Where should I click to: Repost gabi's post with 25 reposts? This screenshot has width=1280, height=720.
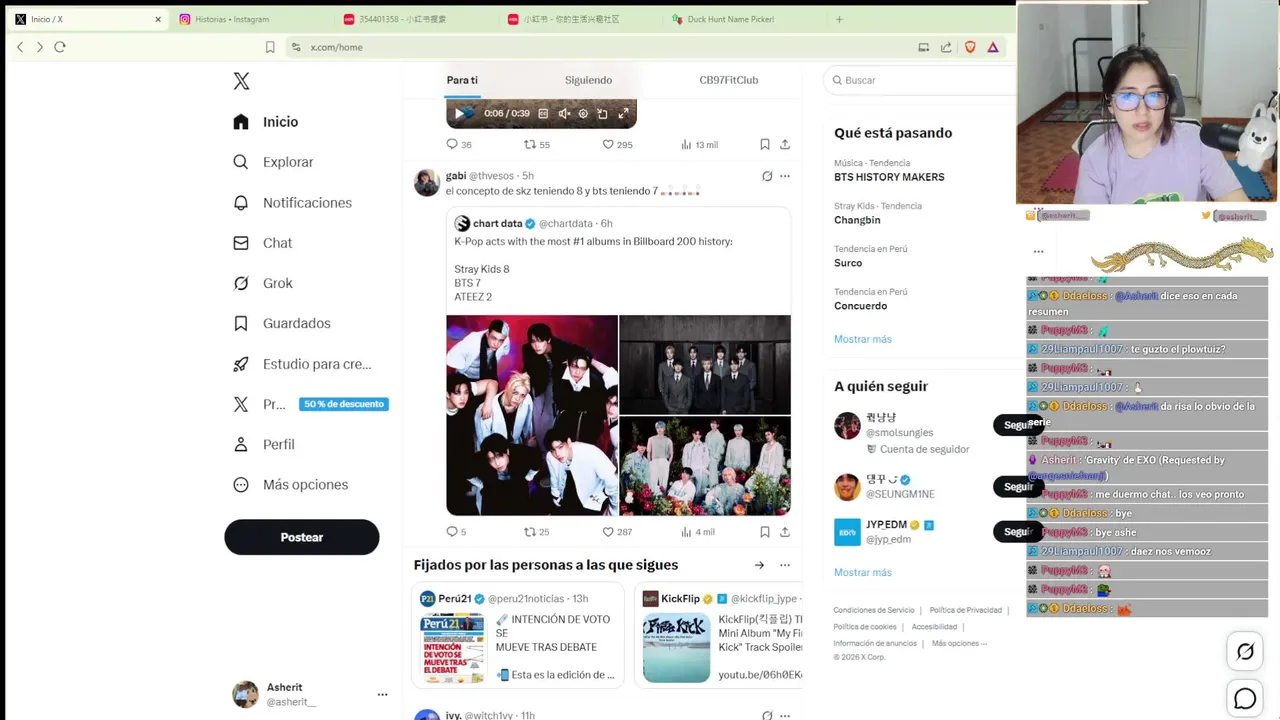pos(537,532)
